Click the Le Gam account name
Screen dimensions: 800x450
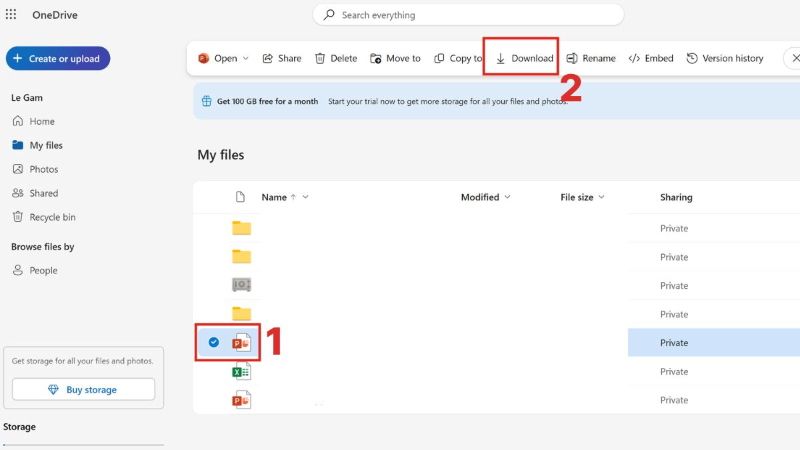coord(27,97)
